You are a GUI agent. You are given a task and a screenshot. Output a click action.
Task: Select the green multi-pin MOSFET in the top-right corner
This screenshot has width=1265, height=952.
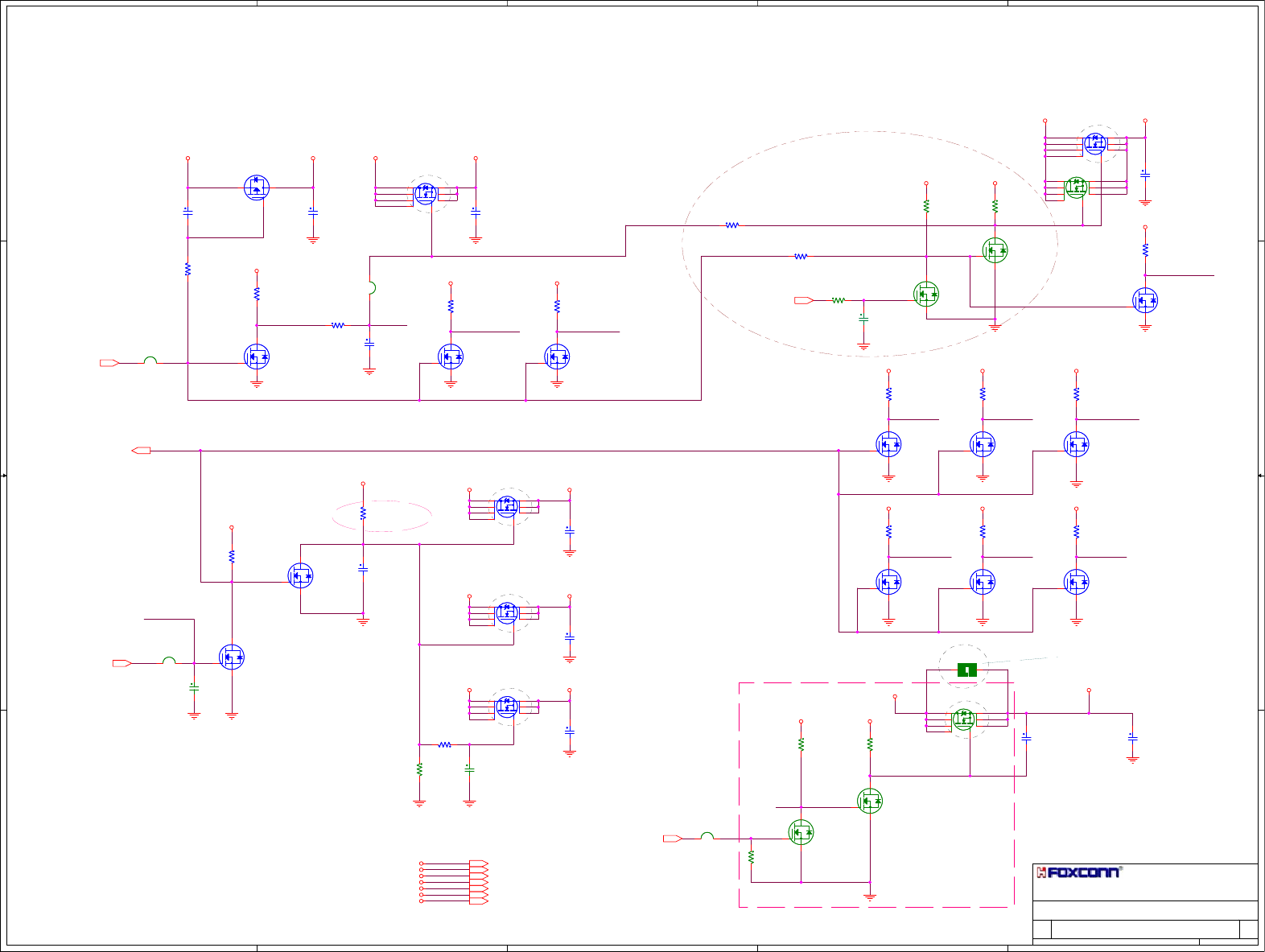click(1076, 188)
